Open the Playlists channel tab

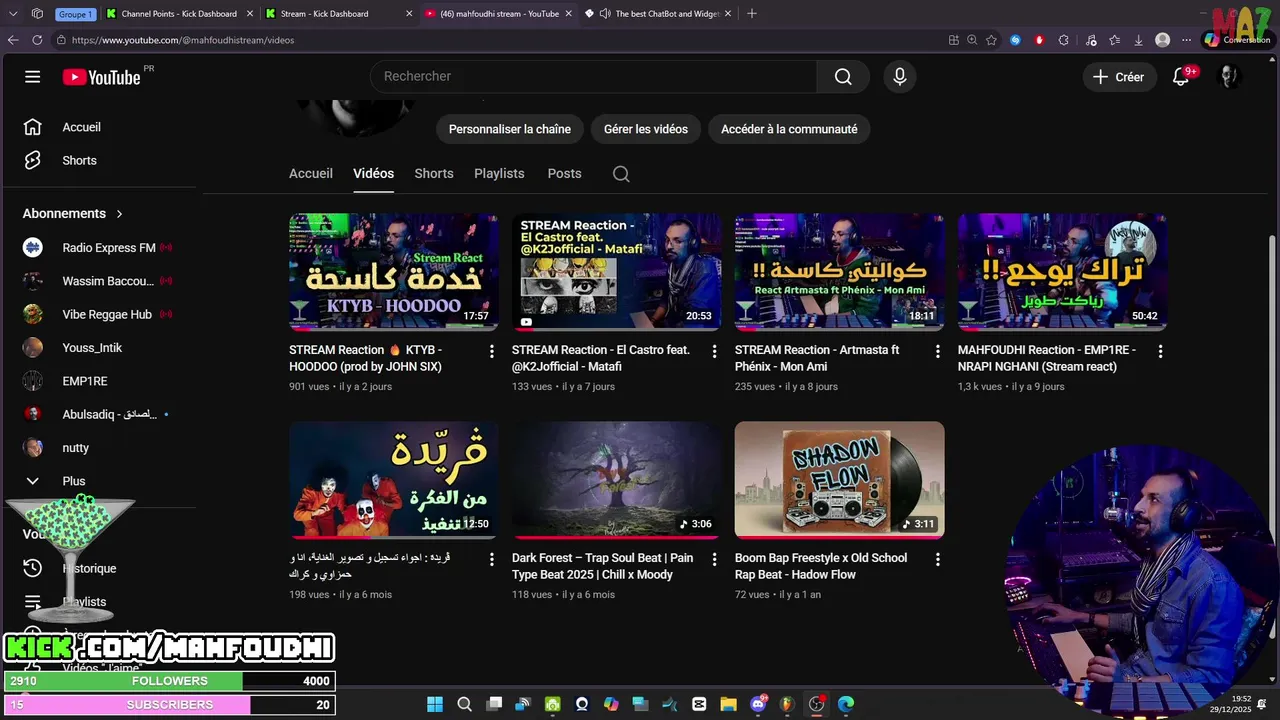499,174
